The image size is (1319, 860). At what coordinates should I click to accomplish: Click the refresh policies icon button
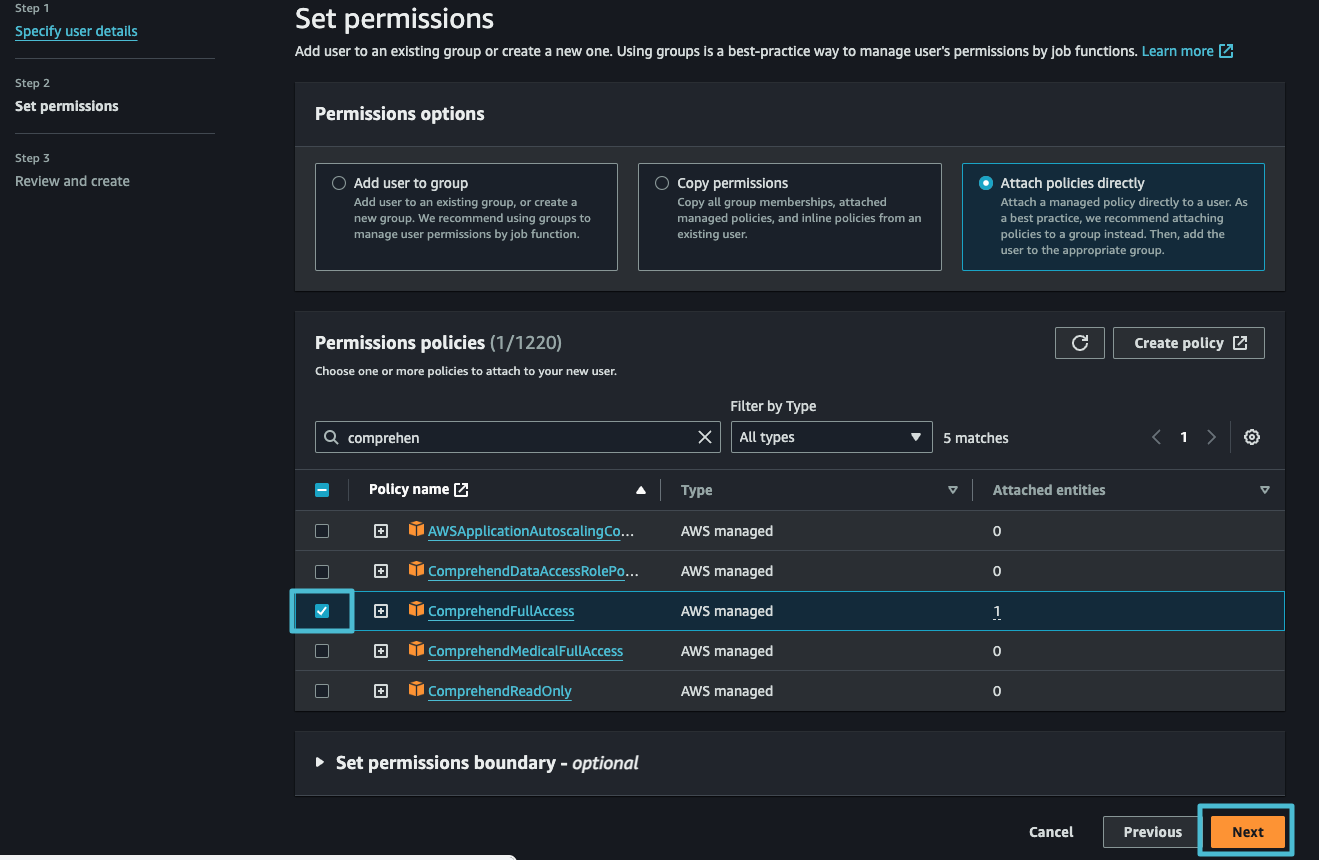(1079, 343)
